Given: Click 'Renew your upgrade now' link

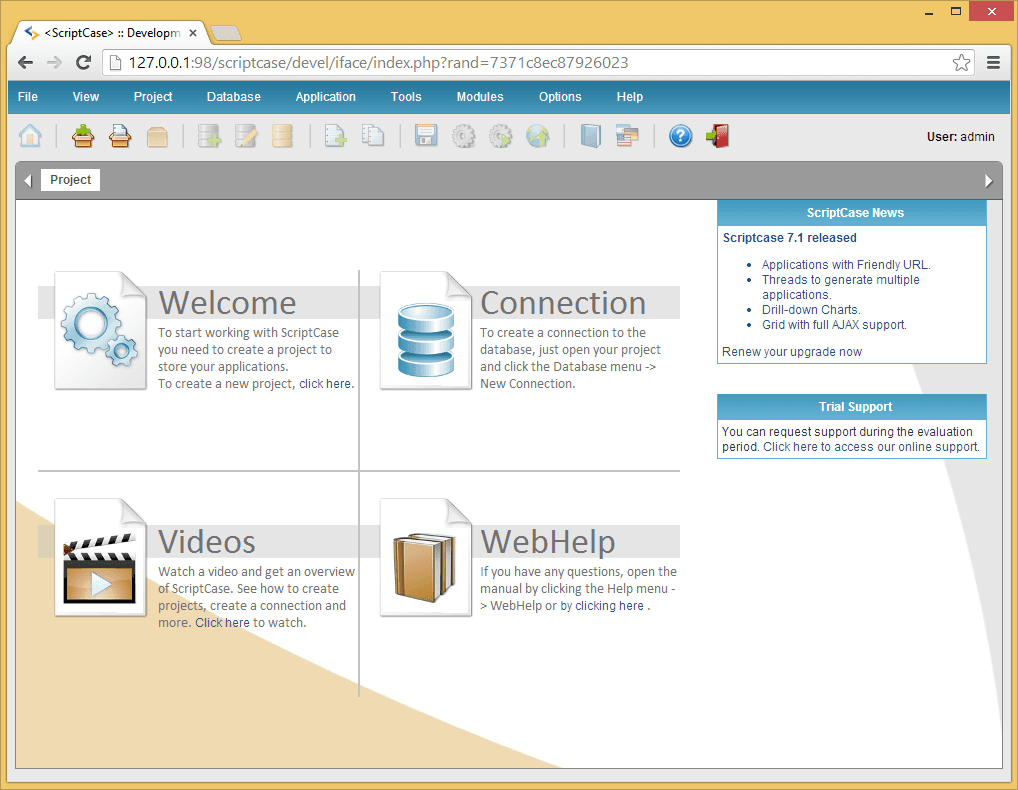Looking at the screenshot, I should pos(792,352).
